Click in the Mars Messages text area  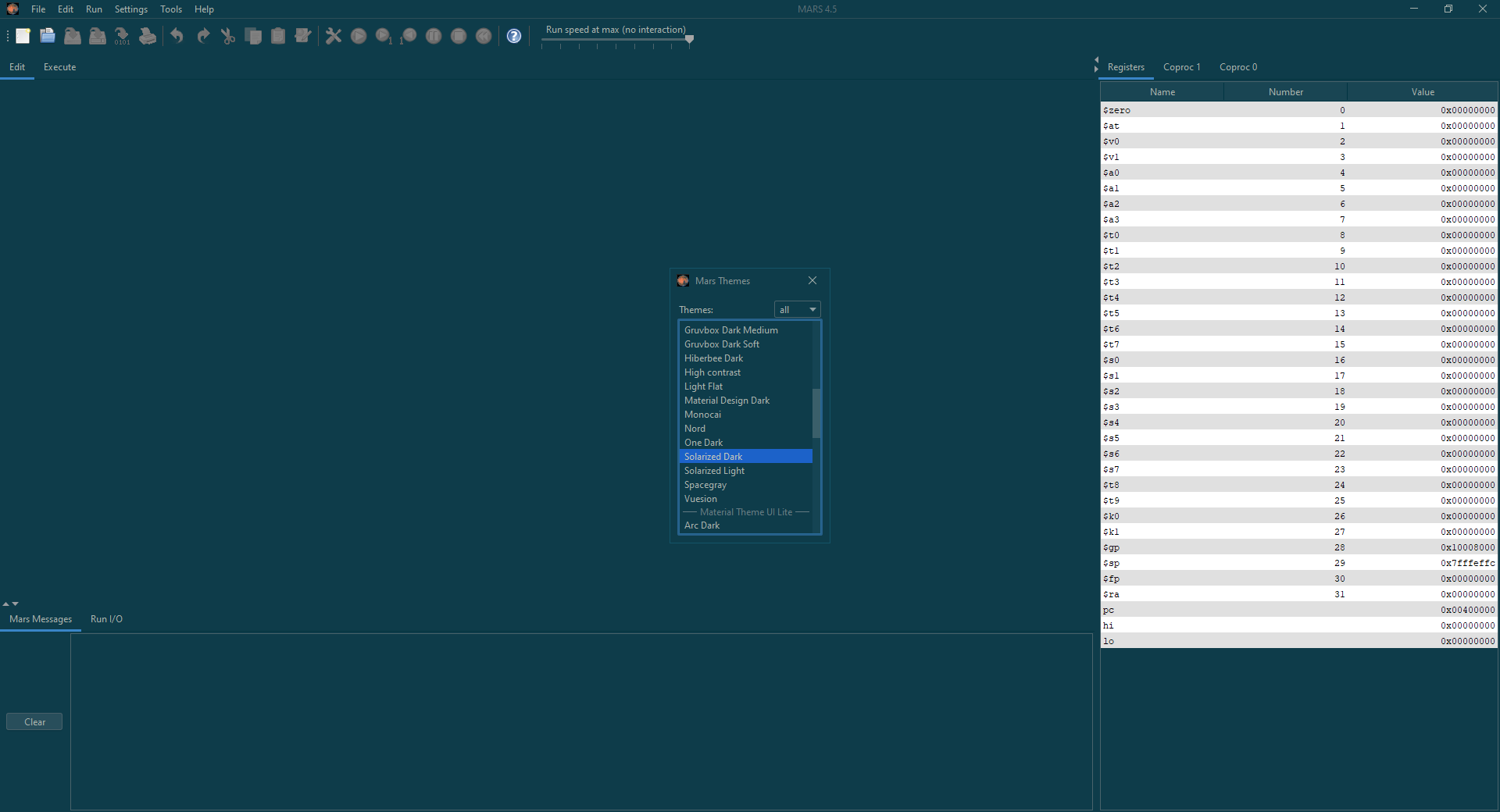point(581,721)
